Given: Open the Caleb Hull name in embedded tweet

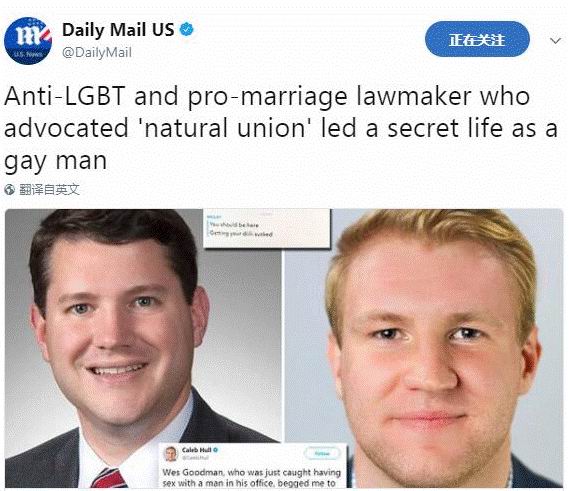Looking at the screenshot, I should click(196, 450).
